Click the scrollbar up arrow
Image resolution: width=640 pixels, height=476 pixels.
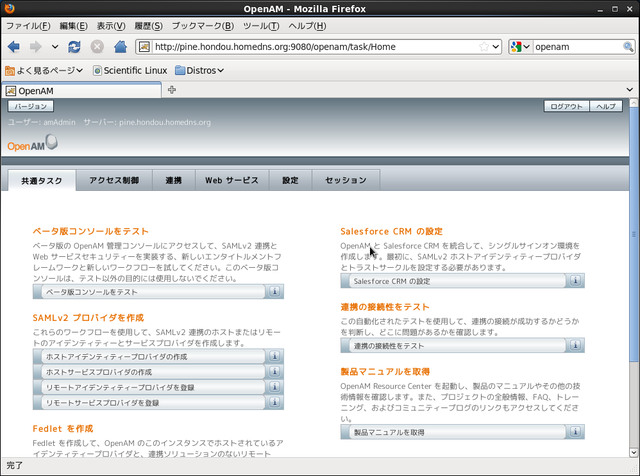click(x=633, y=102)
